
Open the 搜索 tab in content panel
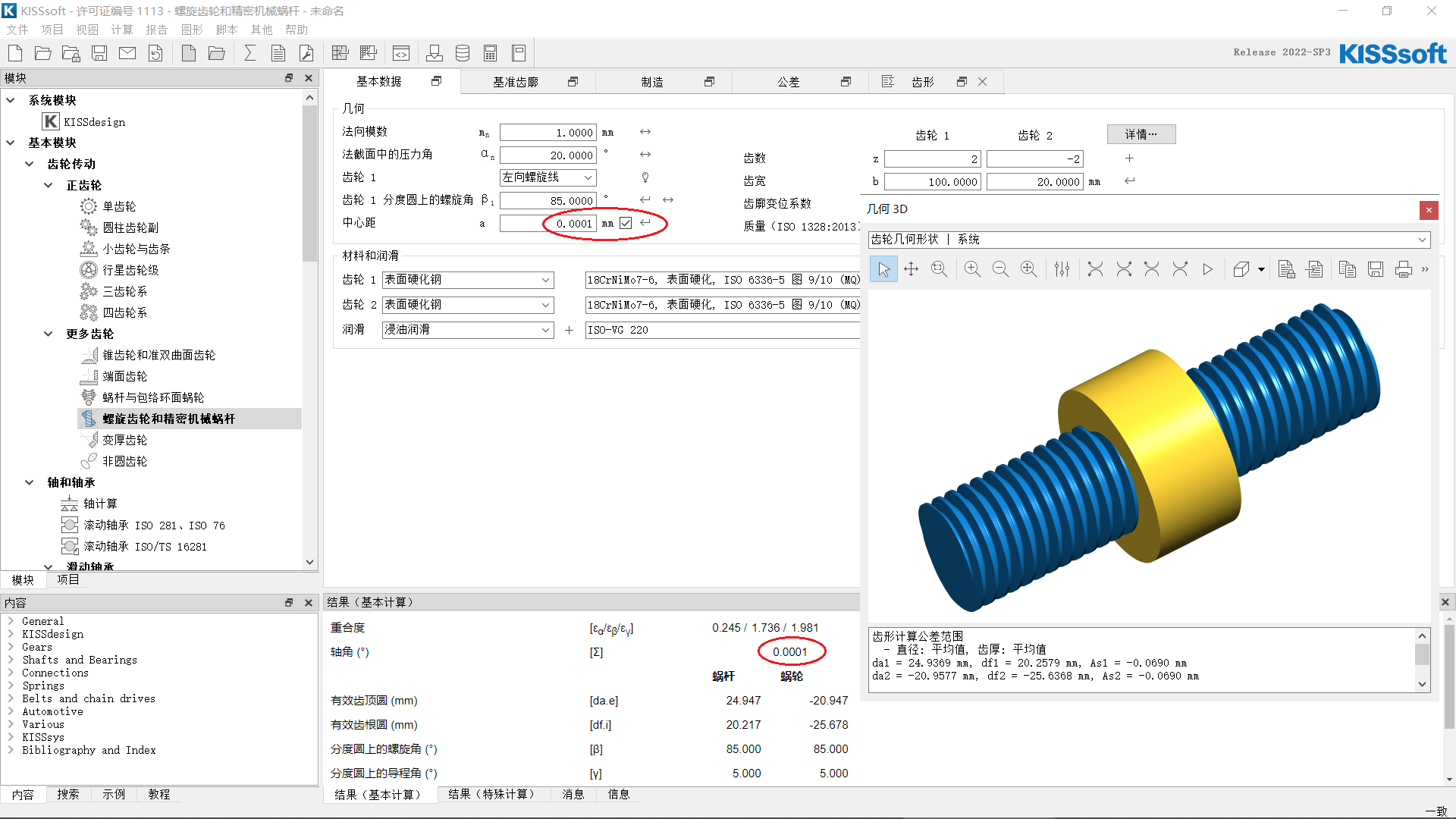click(68, 794)
